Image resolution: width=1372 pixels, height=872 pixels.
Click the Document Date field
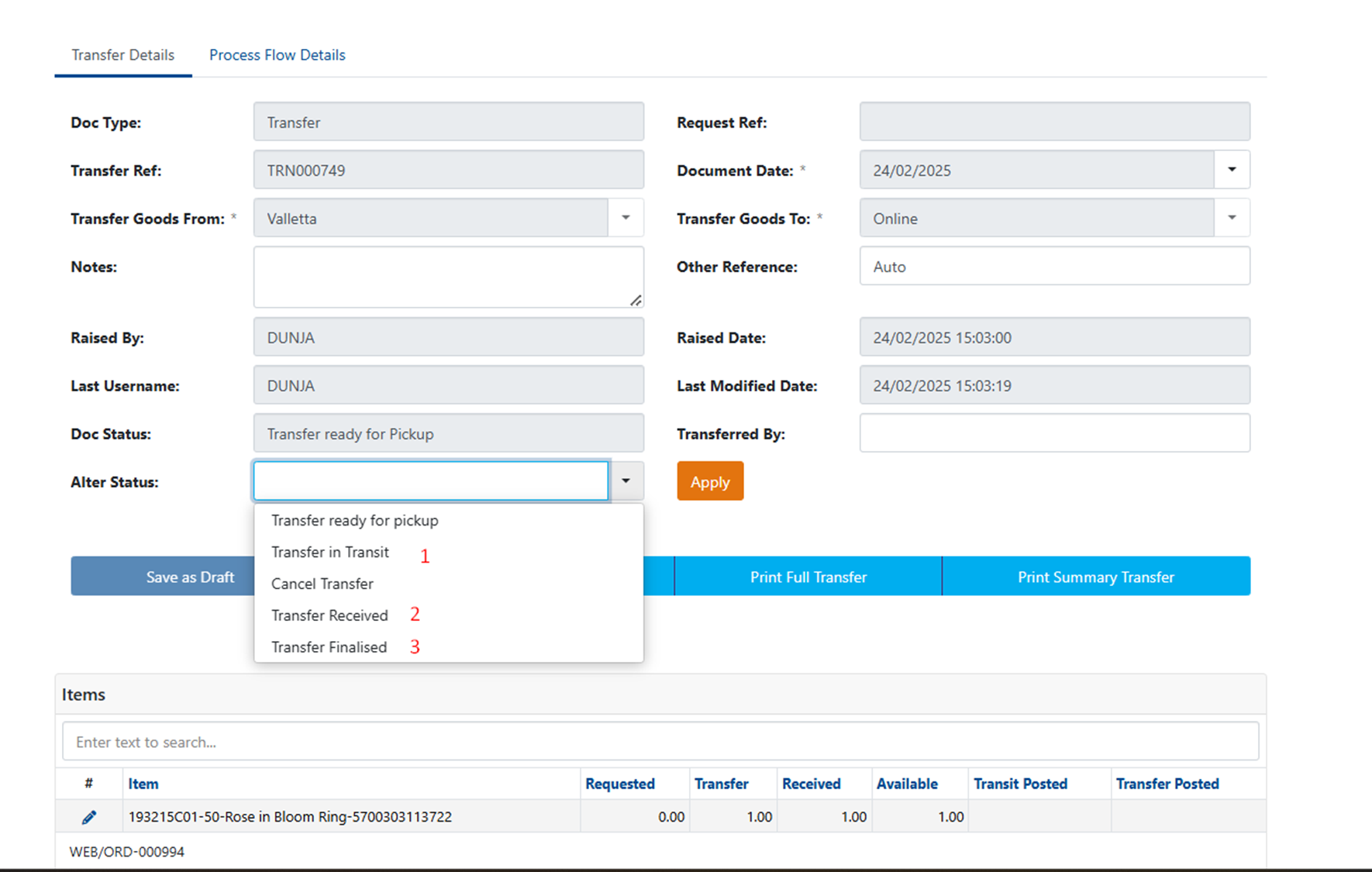point(1037,170)
